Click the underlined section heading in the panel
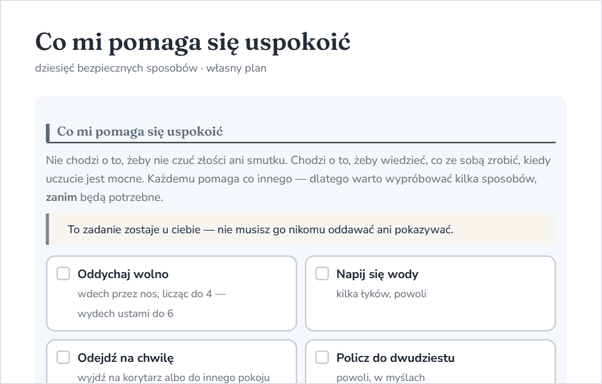 140,132
